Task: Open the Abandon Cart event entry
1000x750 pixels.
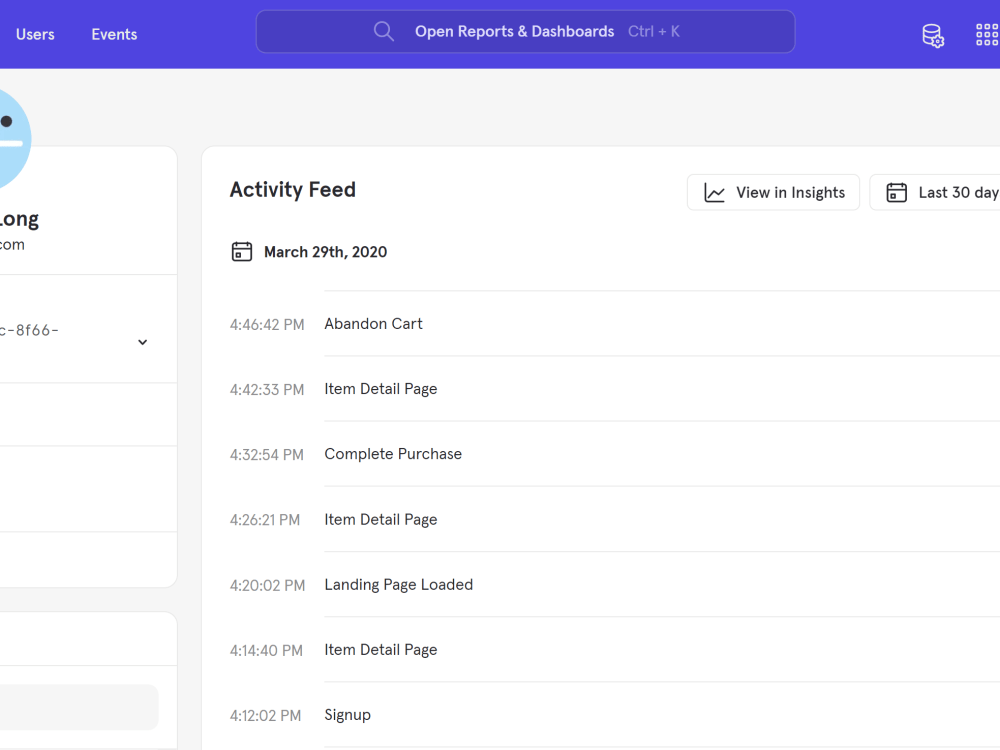Action: (x=373, y=323)
